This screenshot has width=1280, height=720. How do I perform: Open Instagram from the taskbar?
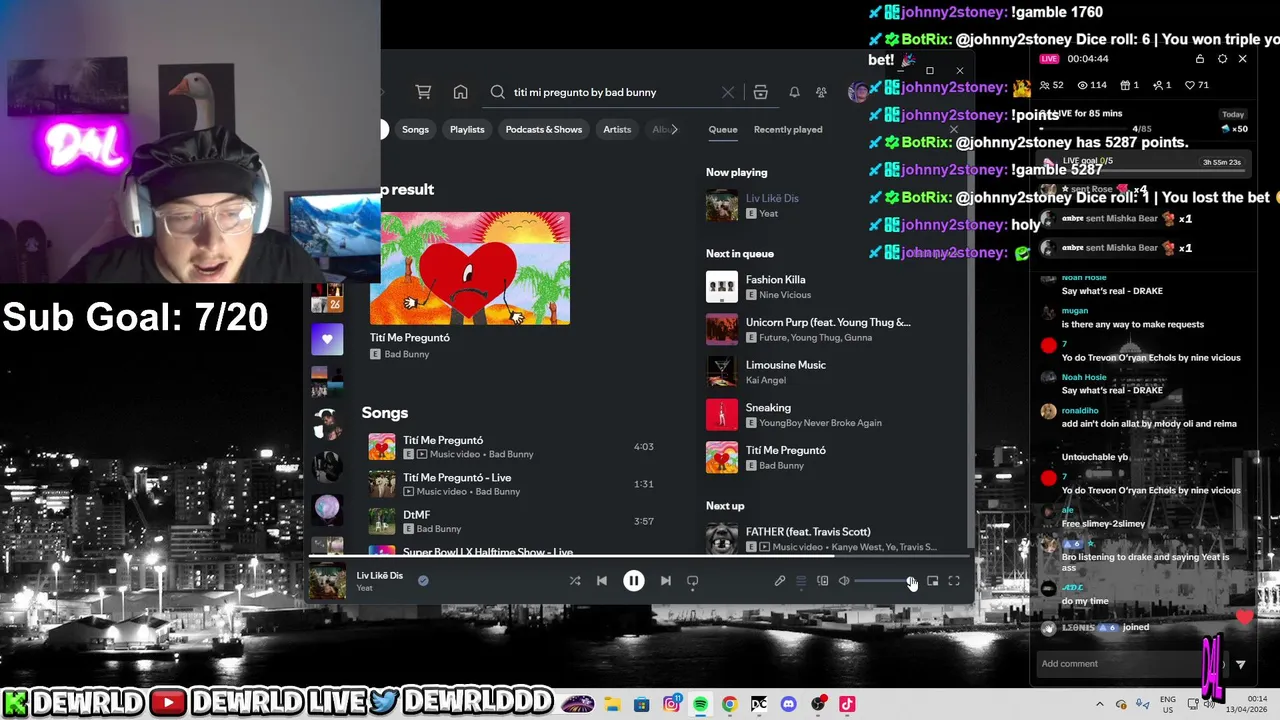(x=671, y=704)
